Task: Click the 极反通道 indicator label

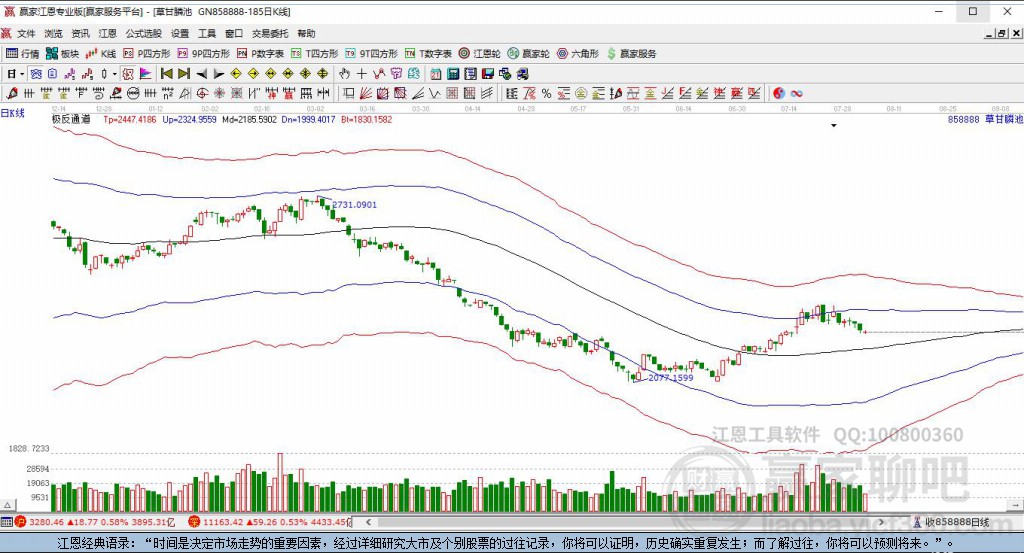Action: click(71, 119)
